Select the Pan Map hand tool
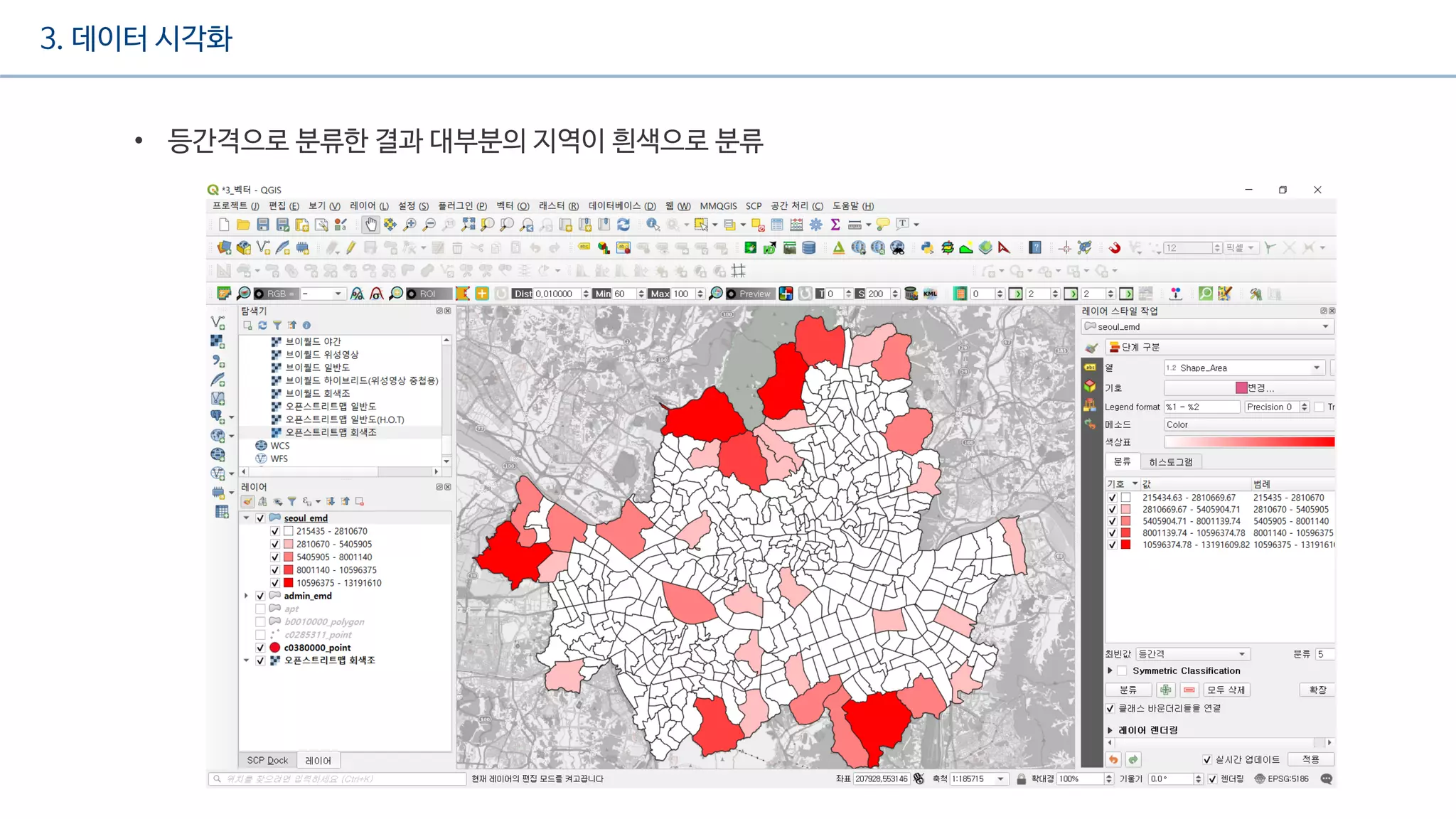This screenshot has width=1456, height=819. [x=370, y=225]
